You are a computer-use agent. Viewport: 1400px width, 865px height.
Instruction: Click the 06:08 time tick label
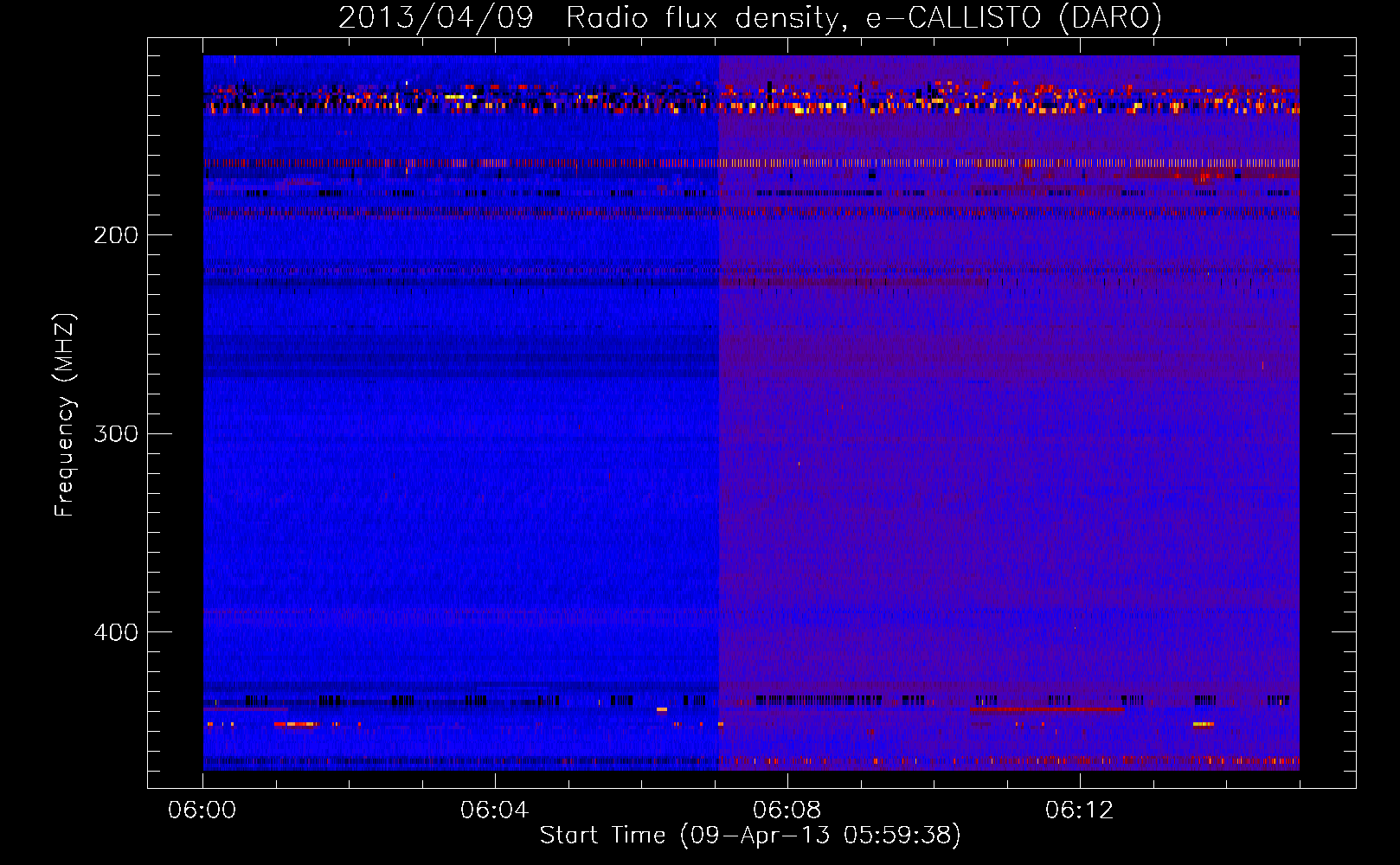pos(787,810)
